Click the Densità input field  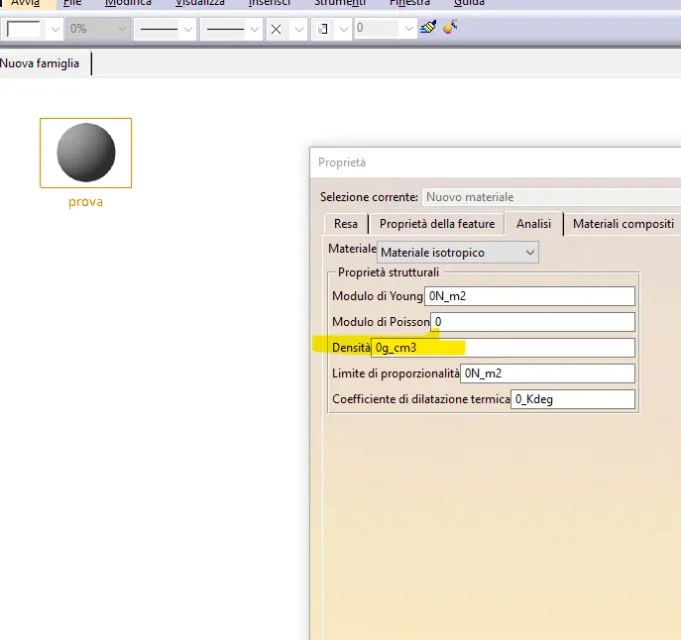point(502,348)
